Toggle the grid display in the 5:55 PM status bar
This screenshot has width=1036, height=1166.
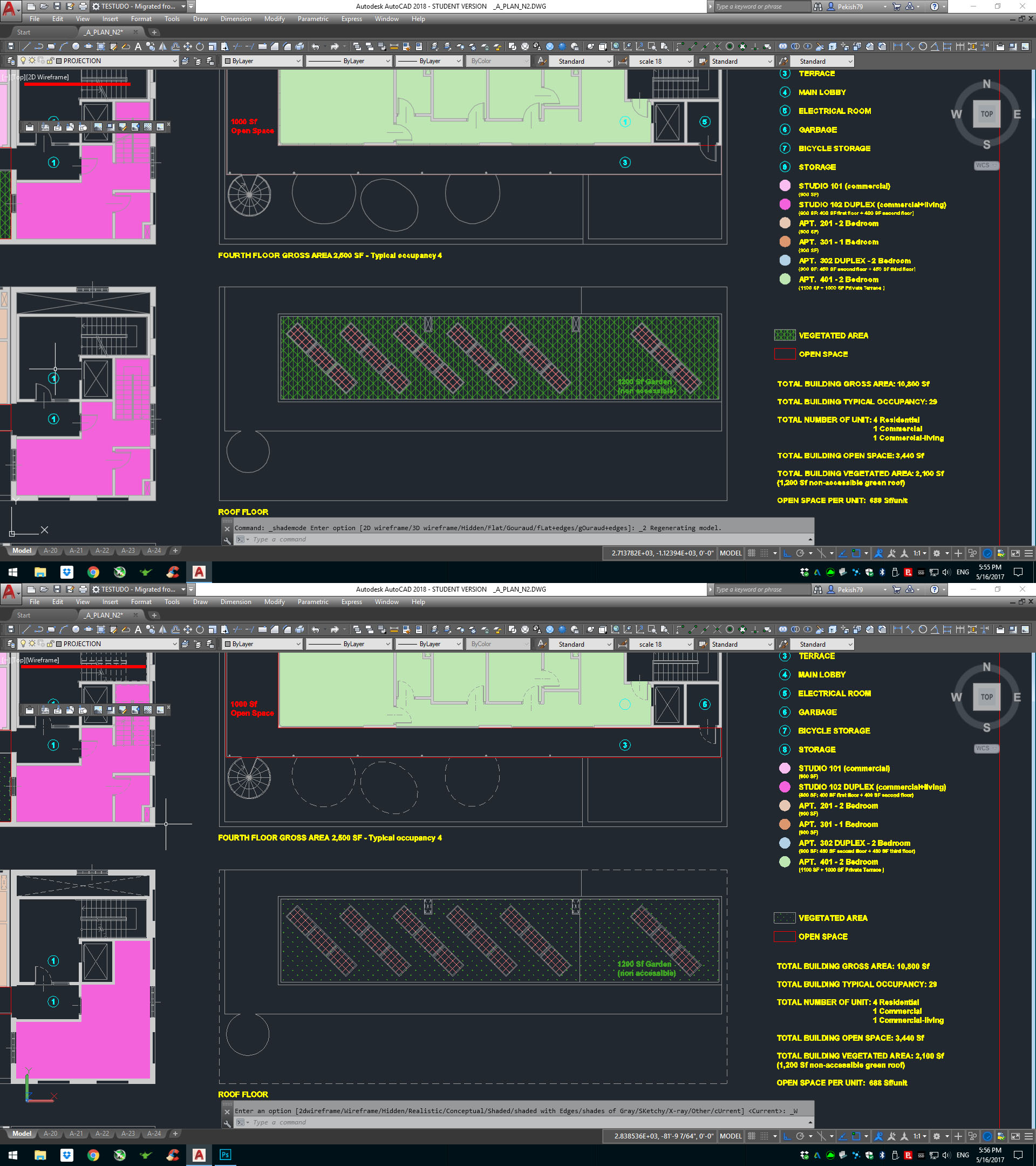[x=752, y=553]
